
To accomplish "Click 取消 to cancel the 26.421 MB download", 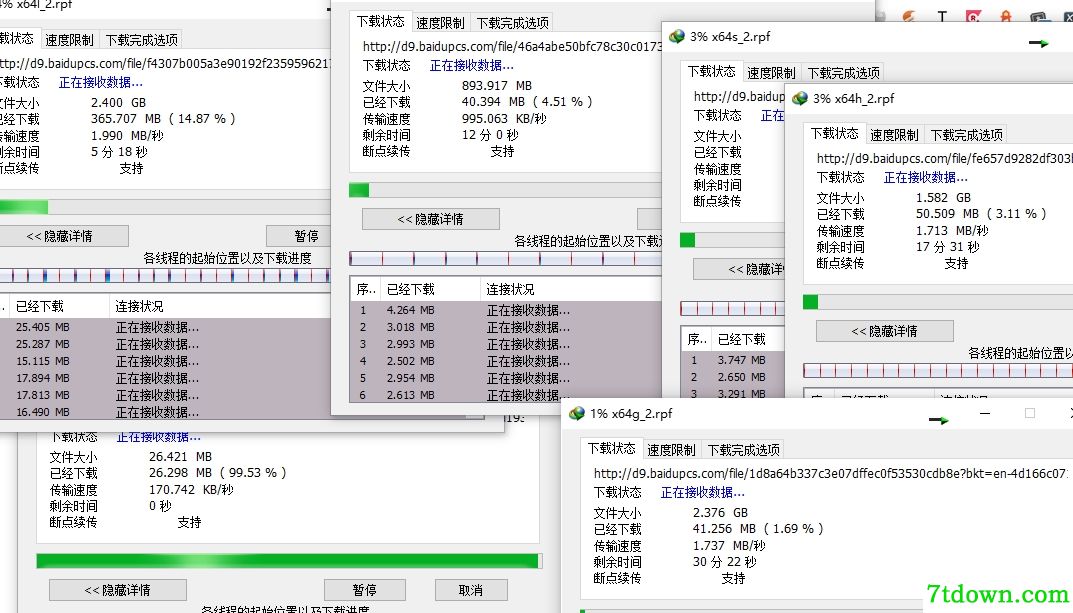I will pos(471,590).
